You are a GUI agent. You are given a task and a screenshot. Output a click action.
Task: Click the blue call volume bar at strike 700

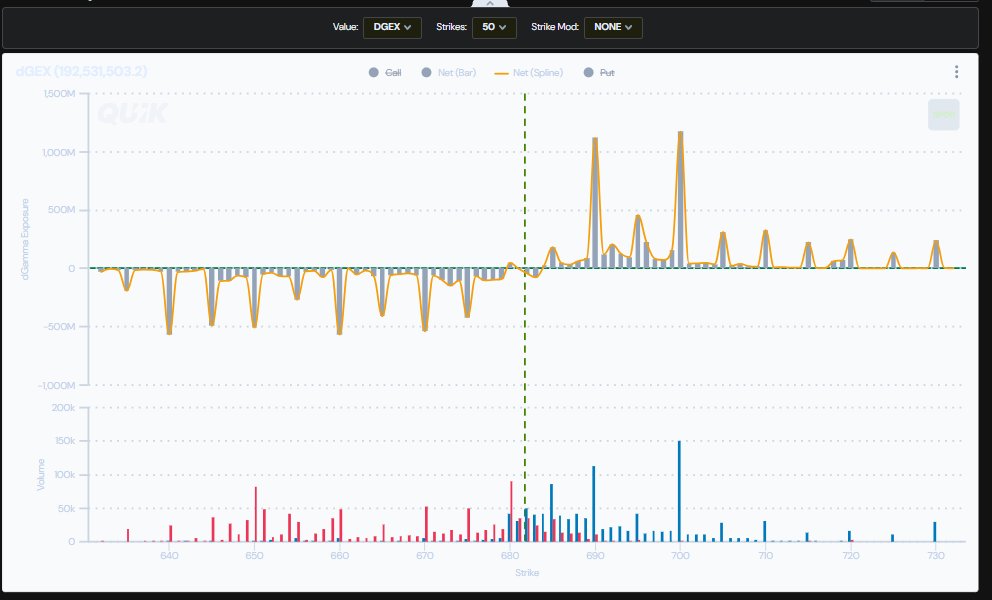tap(679, 491)
